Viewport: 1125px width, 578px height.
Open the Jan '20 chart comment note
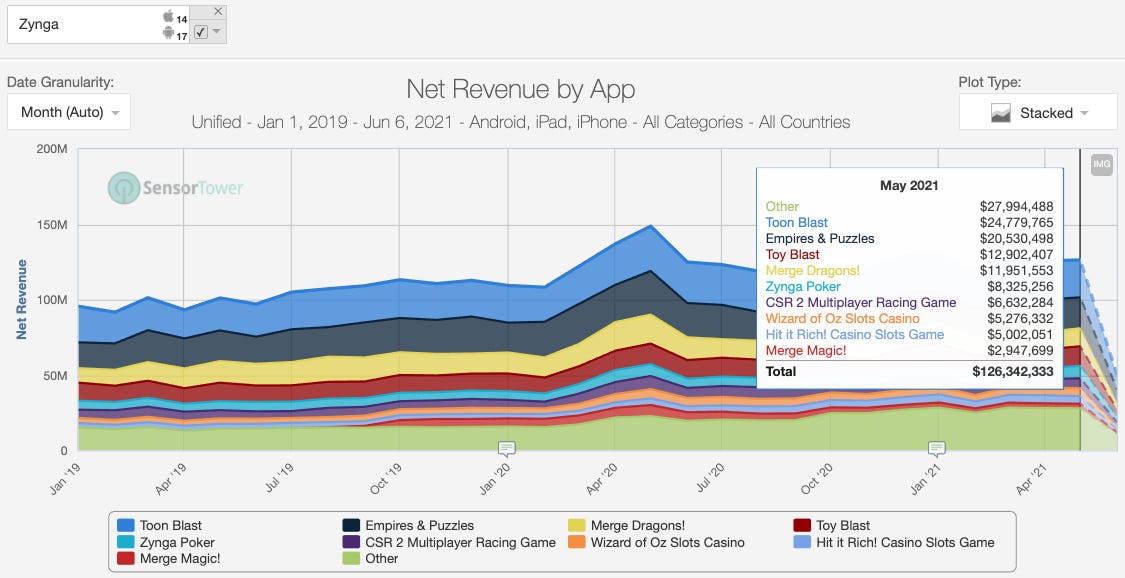click(x=507, y=449)
